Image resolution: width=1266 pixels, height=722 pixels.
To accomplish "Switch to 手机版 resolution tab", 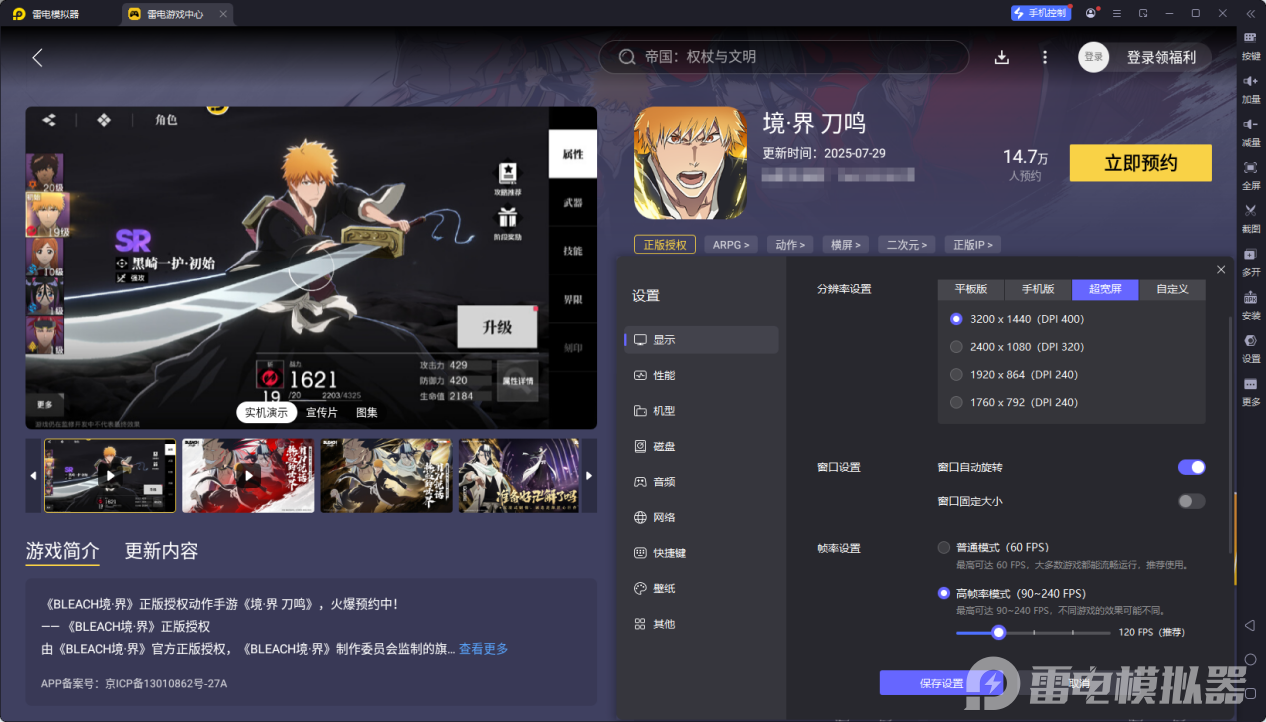I will click(1038, 289).
